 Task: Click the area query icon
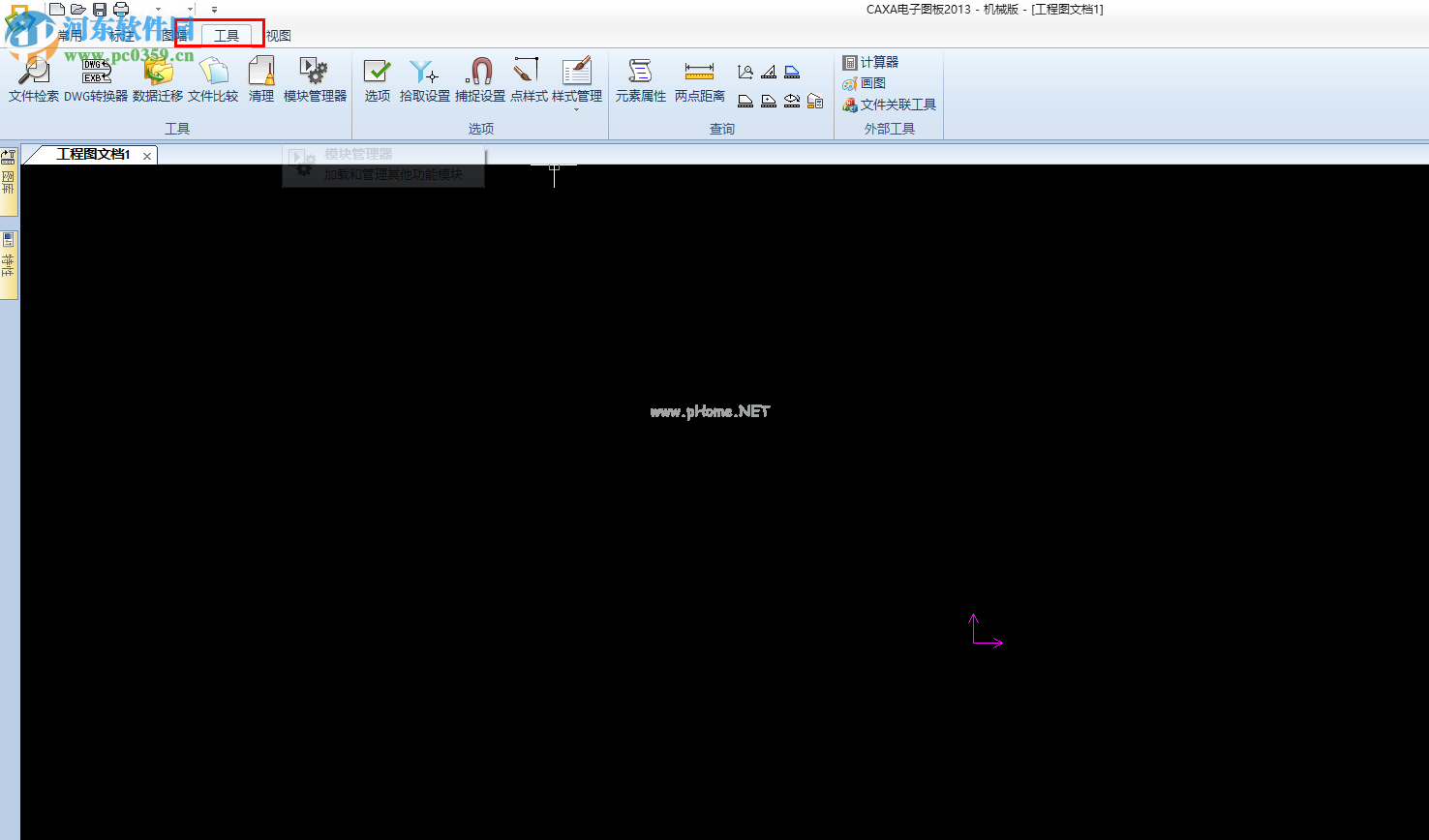click(745, 101)
